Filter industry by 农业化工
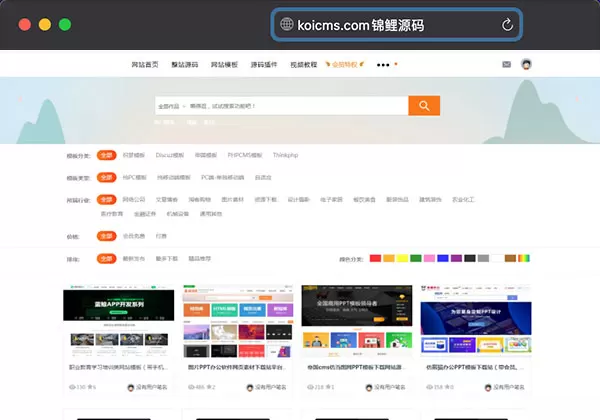Viewport: 600px width, 420px height. pos(463,200)
